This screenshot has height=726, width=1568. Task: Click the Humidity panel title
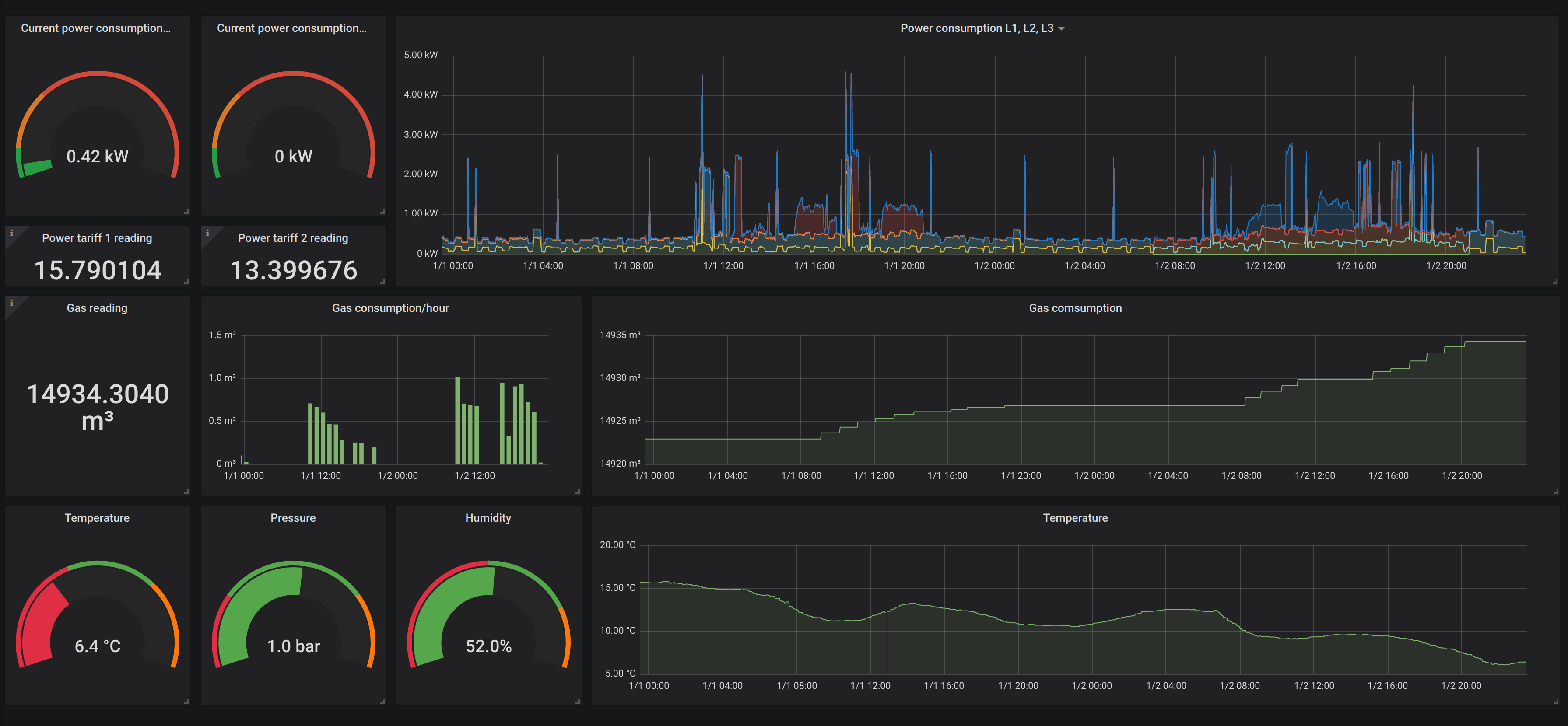488,518
